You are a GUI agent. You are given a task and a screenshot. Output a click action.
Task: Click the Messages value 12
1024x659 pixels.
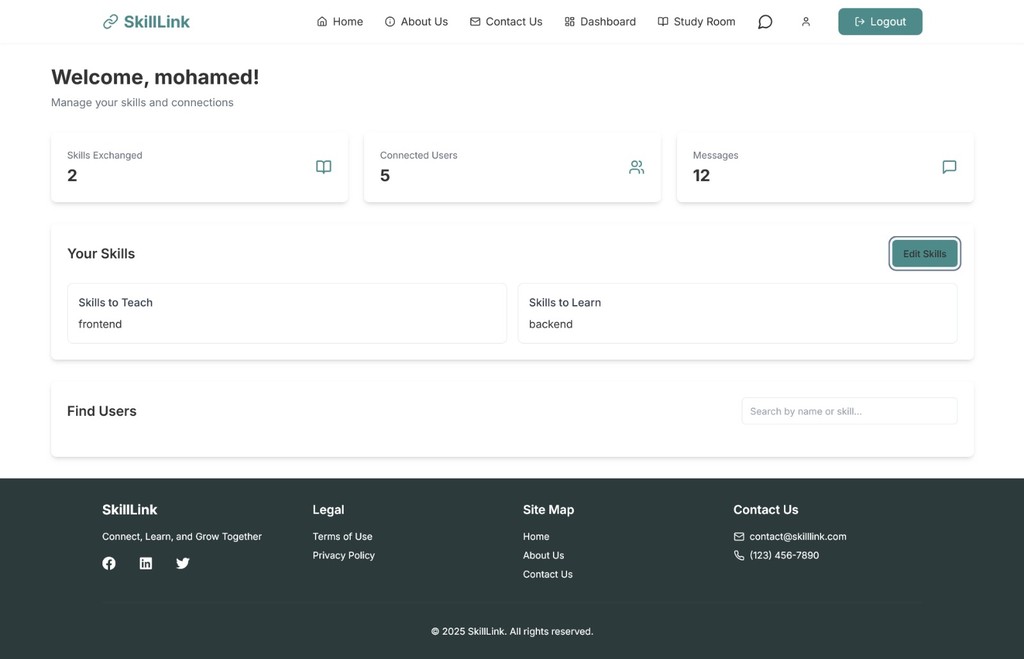[x=701, y=176]
